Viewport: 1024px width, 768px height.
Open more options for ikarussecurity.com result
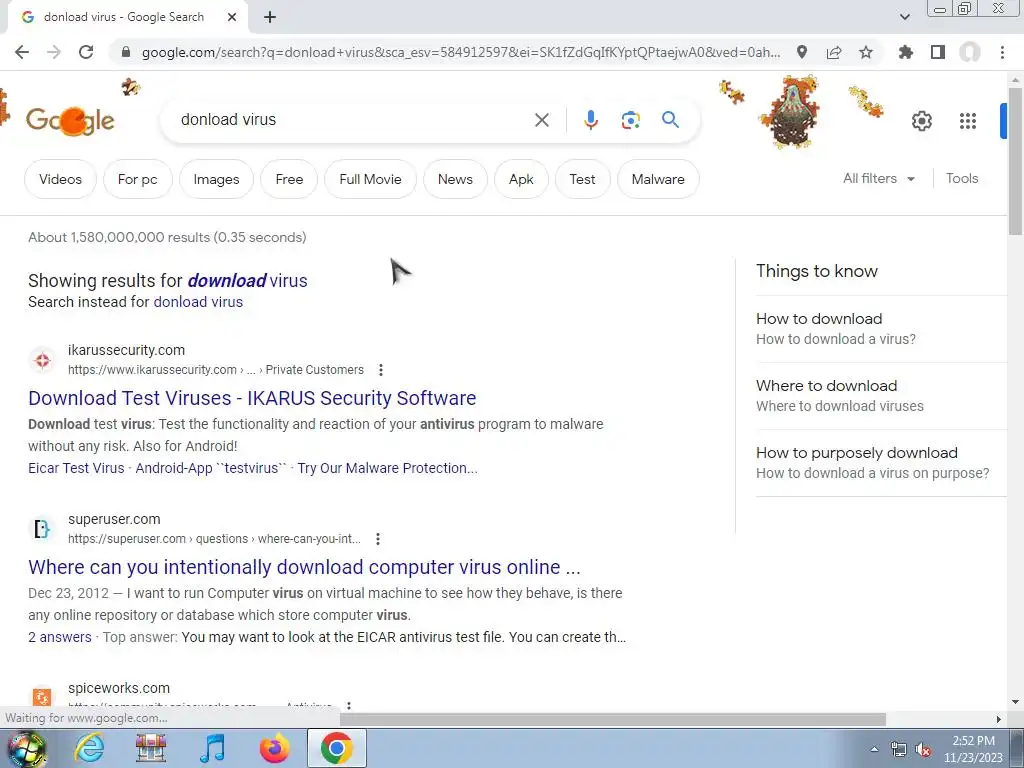click(381, 370)
